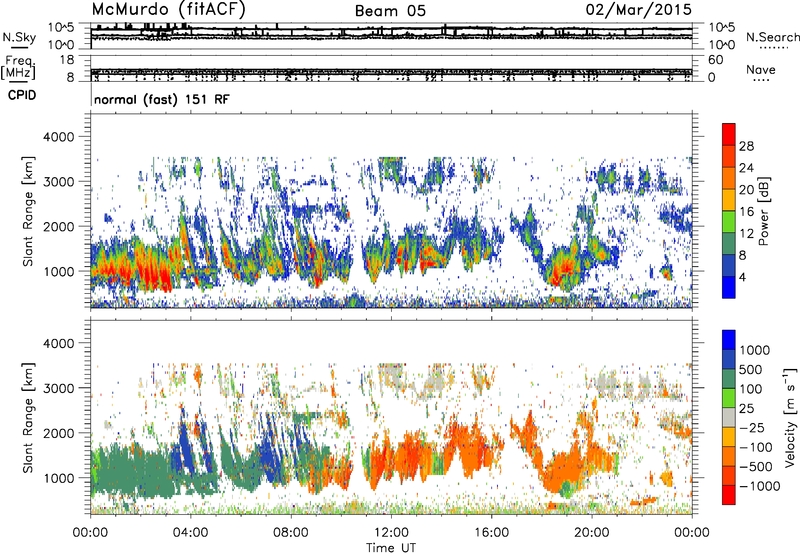Click the 'N.Sky' label
The width and height of the screenshot is (800, 554).
[19, 37]
